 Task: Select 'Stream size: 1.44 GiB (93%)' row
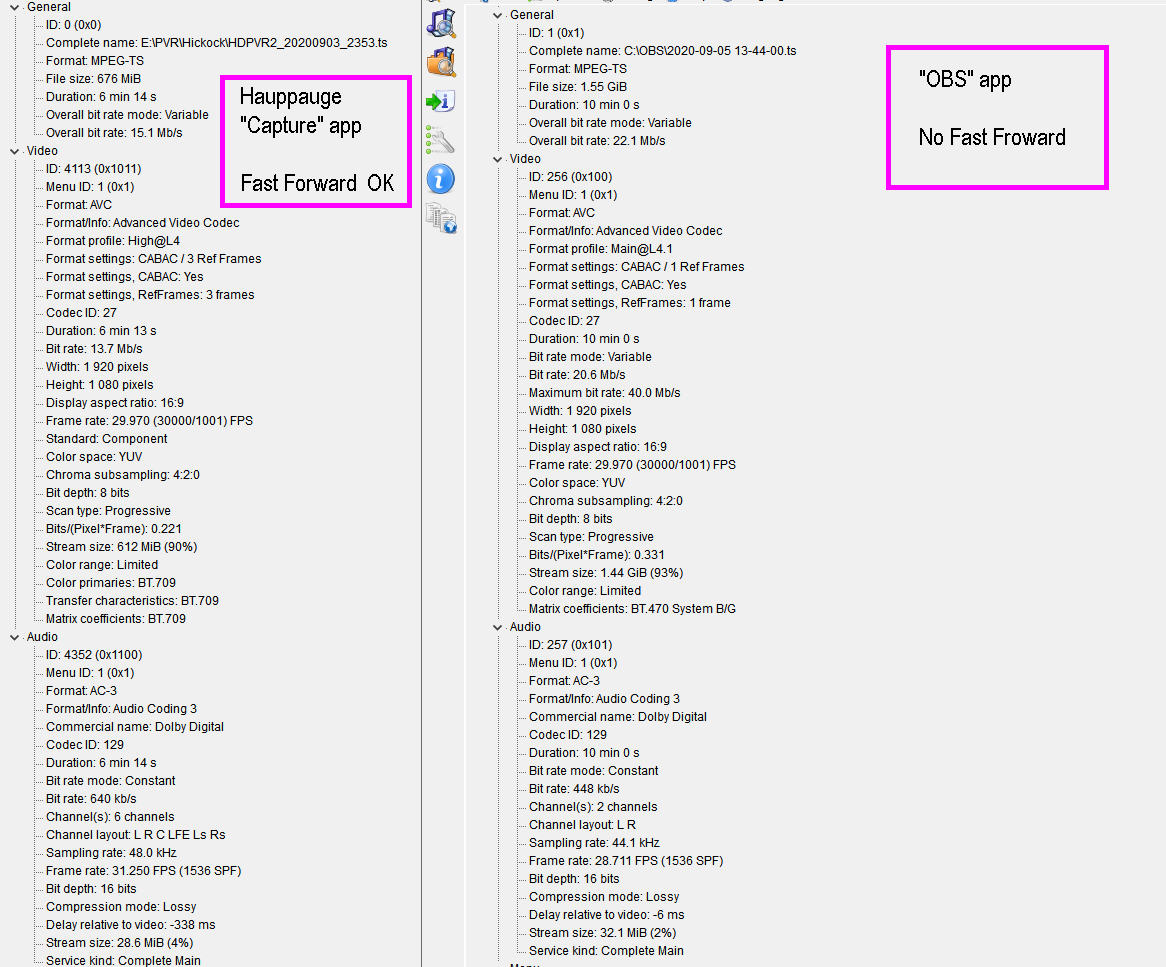[x=606, y=573]
